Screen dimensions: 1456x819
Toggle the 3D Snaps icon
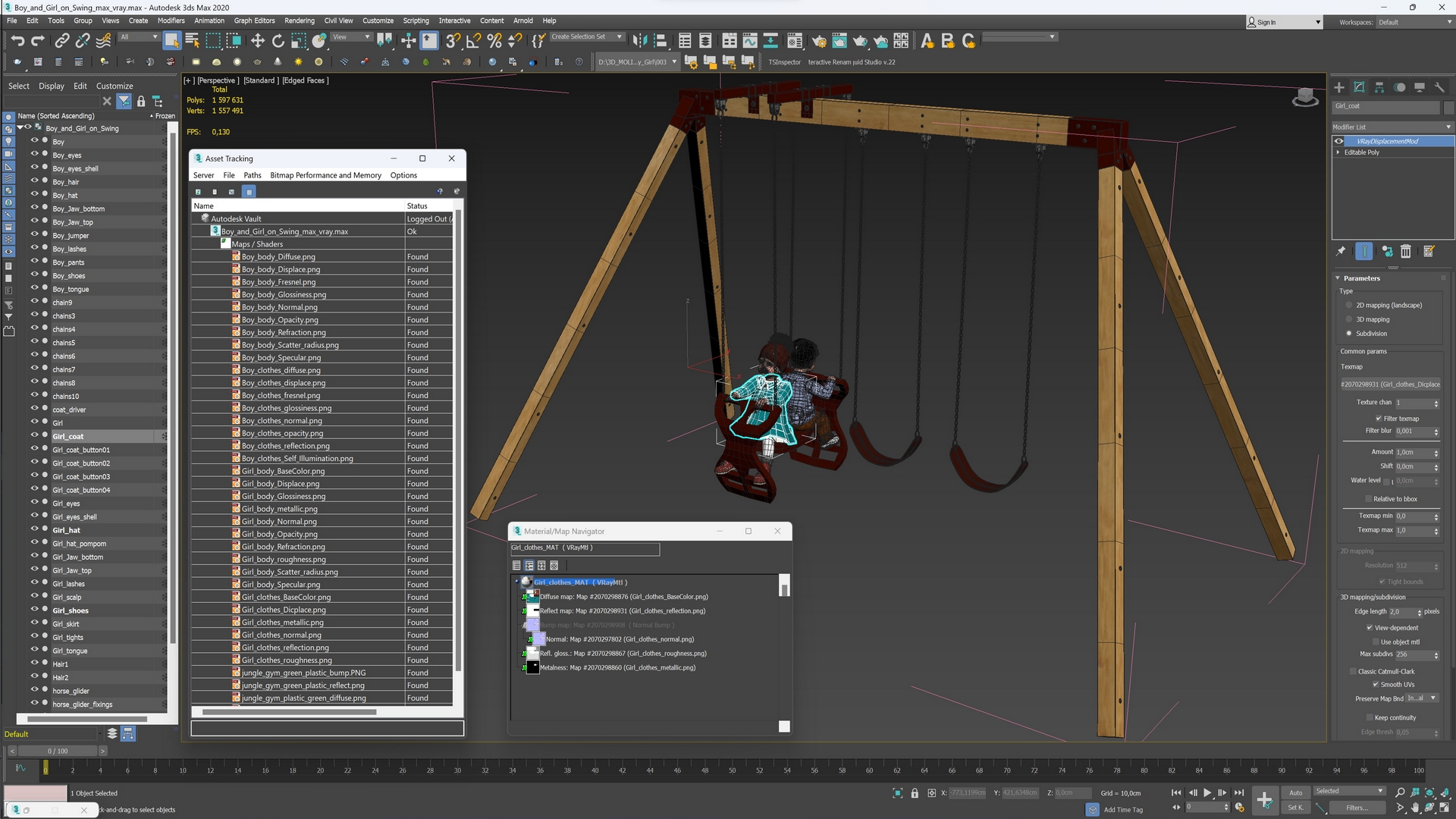(453, 40)
